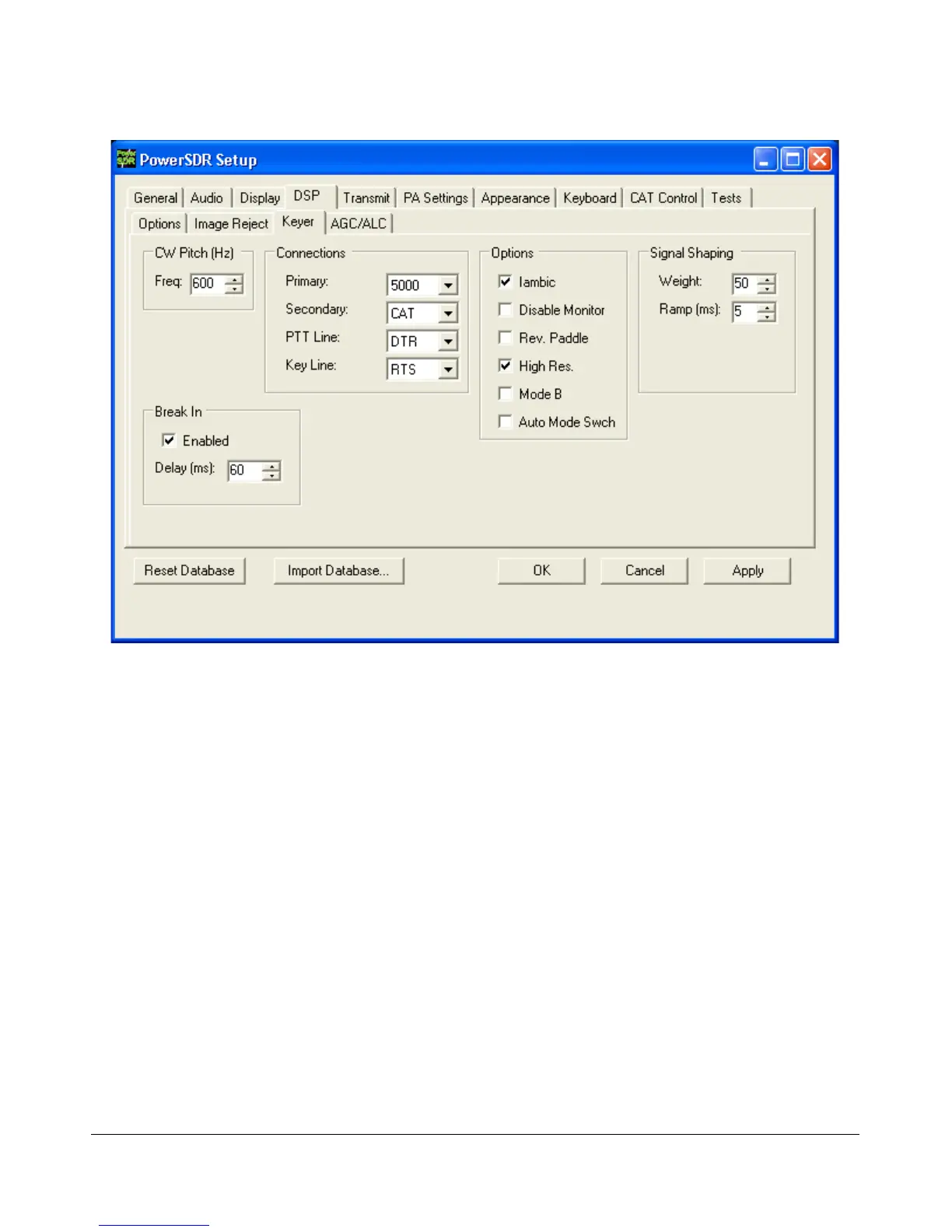Click the Weight input field
Image resolution: width=952 pixels, height=1232 pixels.
pos(744,284)
